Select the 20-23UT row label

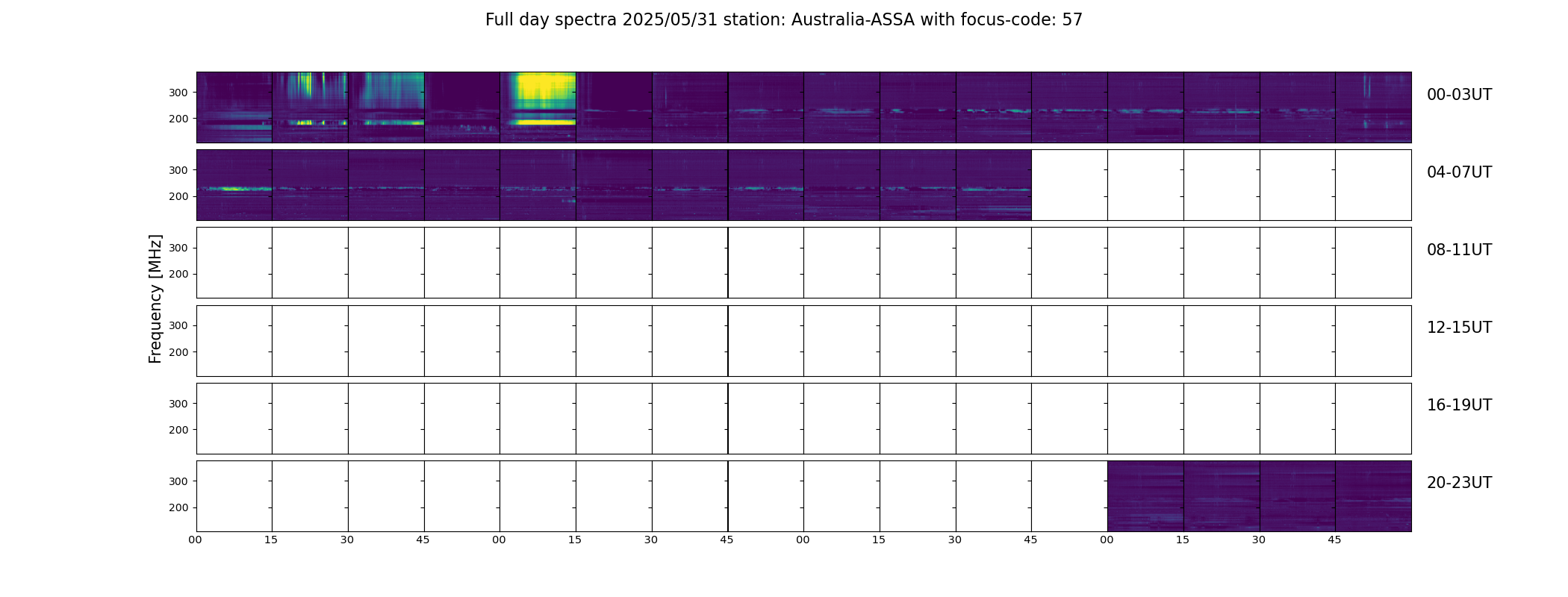[x=1459, y=483]
